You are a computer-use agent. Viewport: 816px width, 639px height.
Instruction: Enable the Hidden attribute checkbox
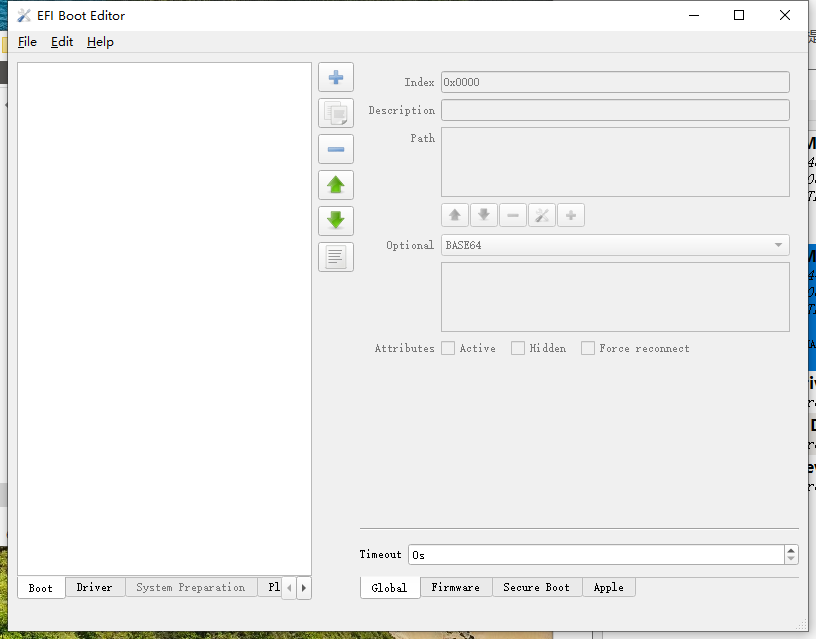click(518, 348)
